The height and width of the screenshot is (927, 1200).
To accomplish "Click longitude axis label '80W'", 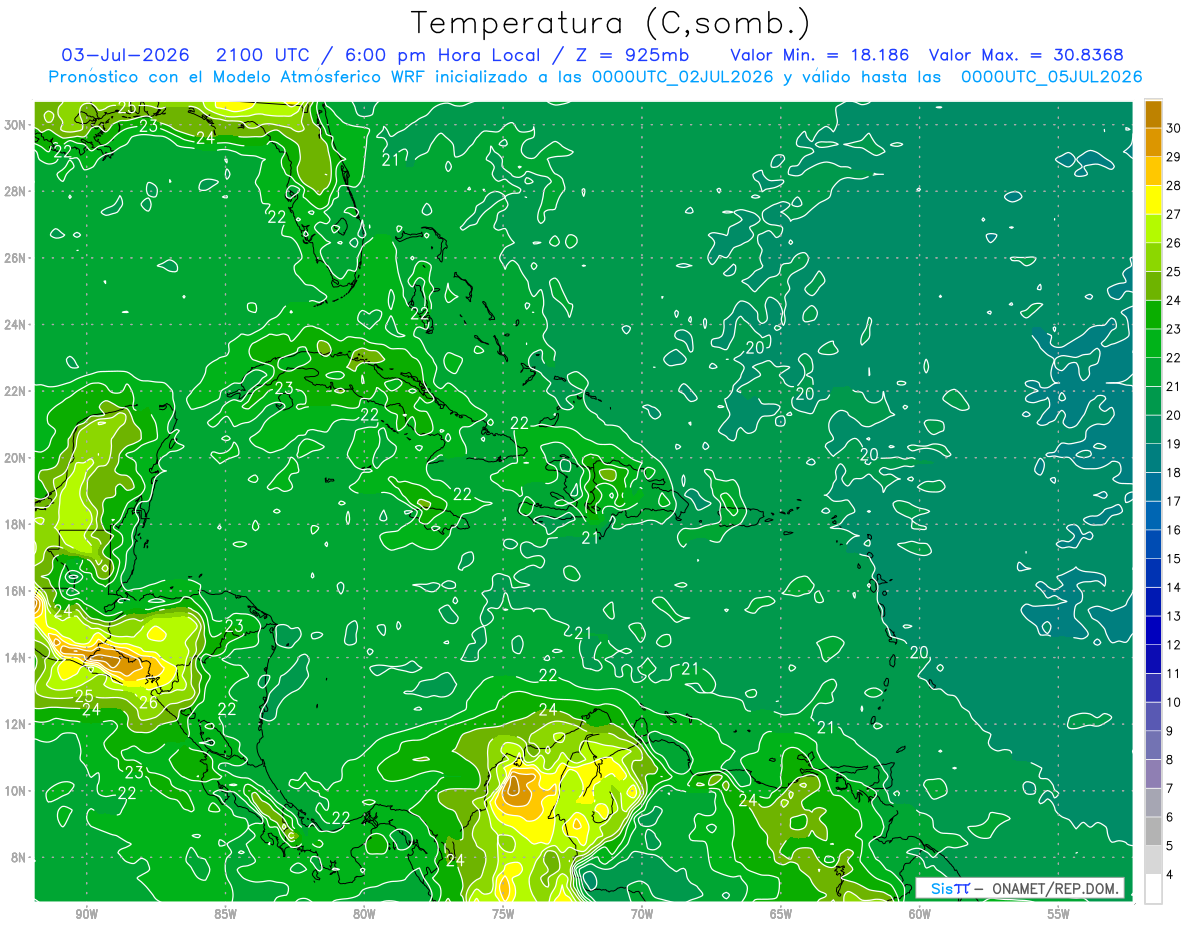I will pyautogui.click(x=364, y=914).
